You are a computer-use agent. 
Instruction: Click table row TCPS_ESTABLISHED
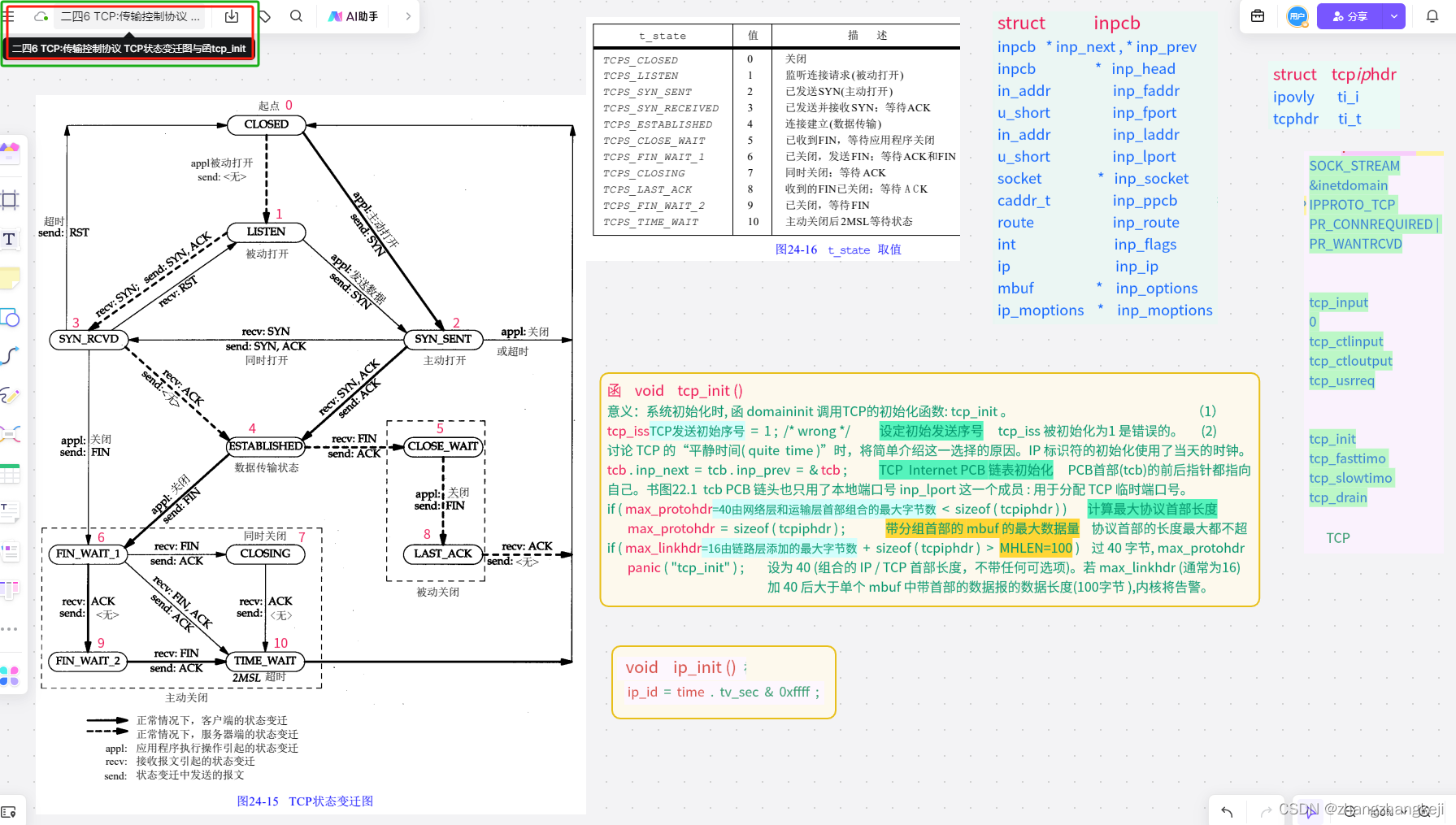coord(776,124)
